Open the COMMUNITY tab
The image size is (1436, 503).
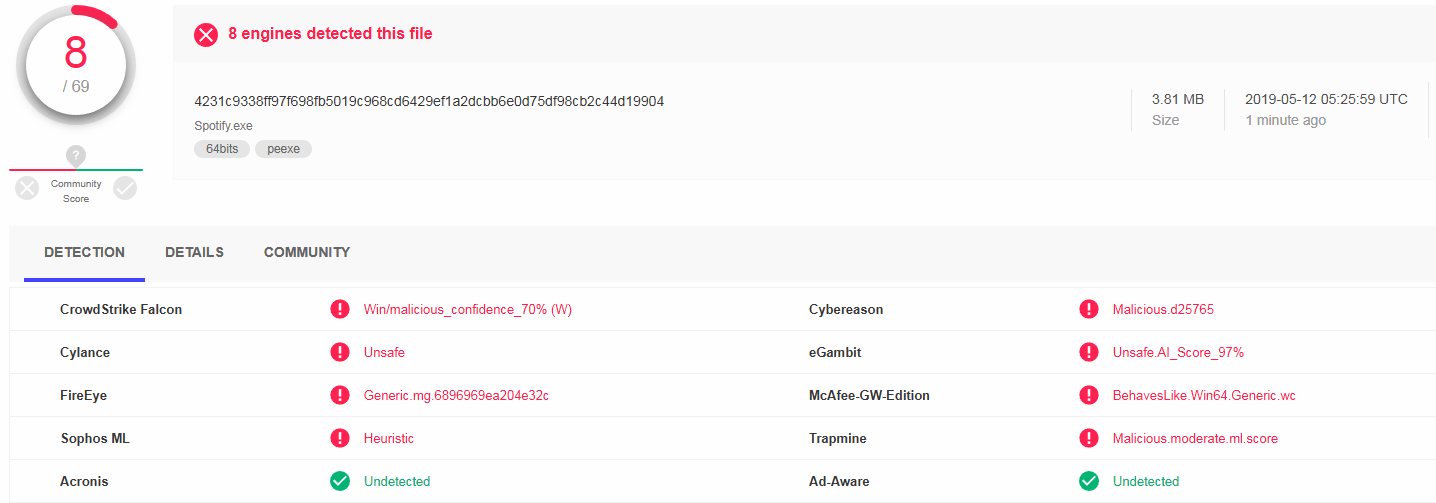tap(307, 252)
